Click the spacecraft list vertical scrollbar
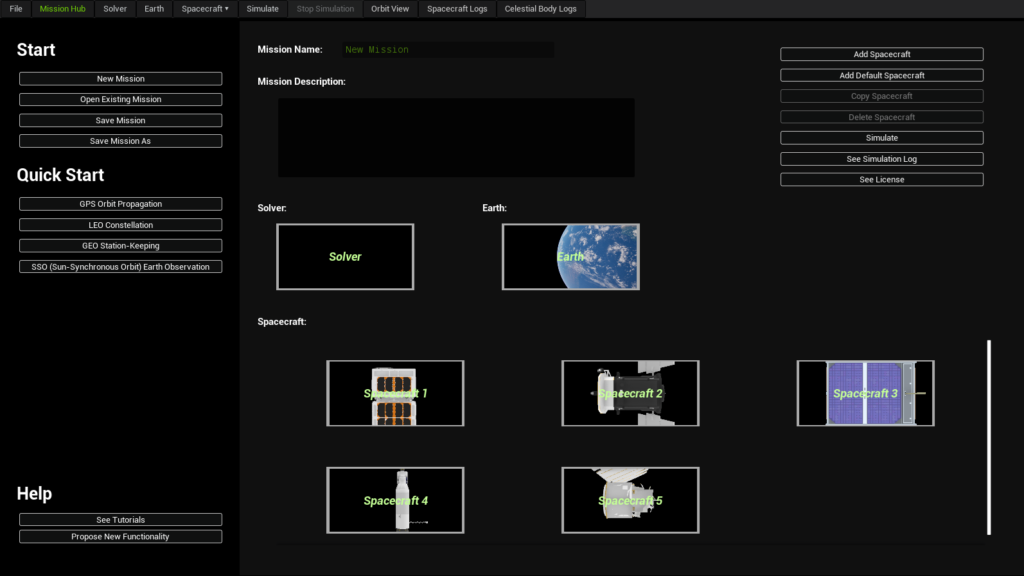This screenshot has height=576, width=1024. tap(989, 437)
